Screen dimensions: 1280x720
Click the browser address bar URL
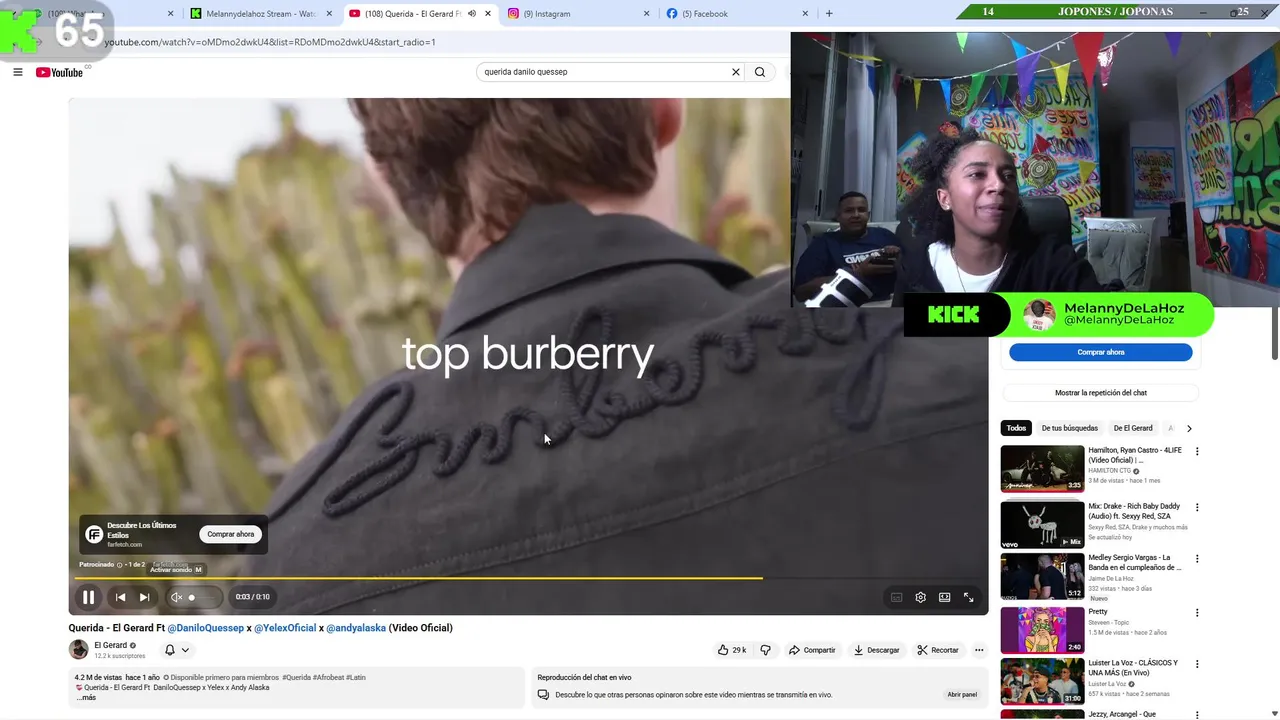tap(270, 42)
